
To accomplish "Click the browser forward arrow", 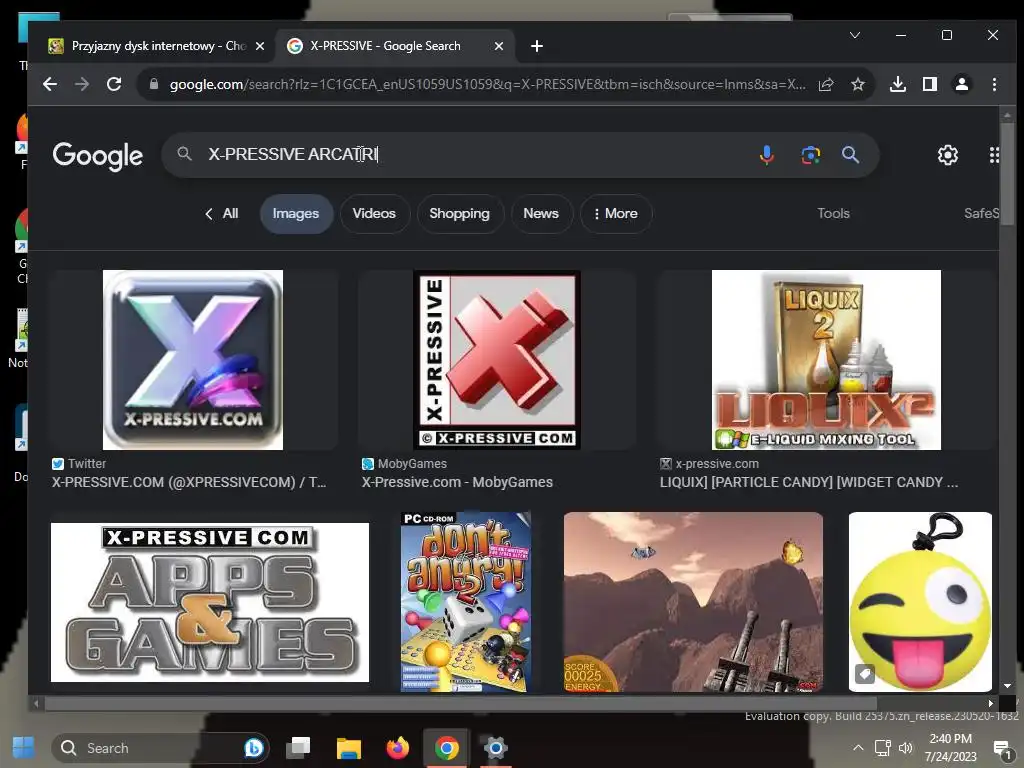I will click(82, 84).
